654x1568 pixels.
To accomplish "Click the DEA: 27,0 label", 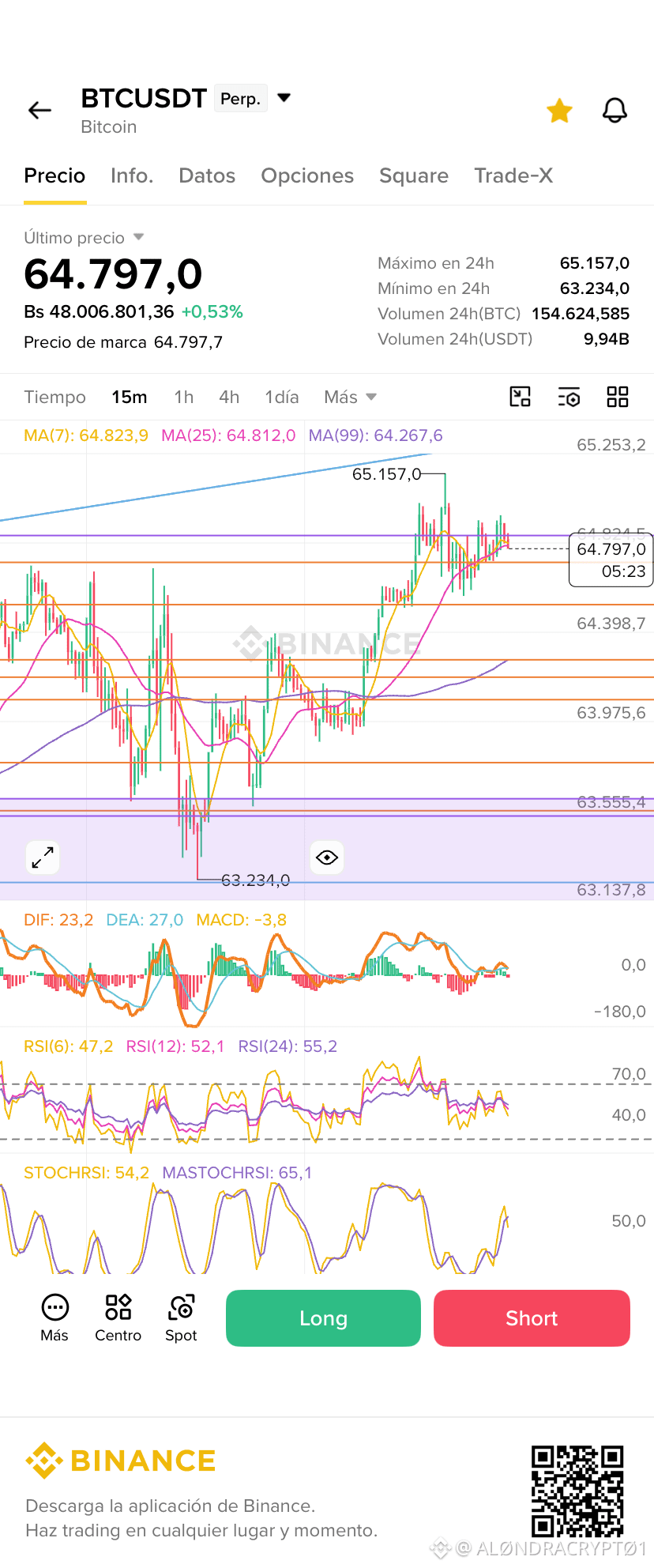I will [x=145, y=920].
